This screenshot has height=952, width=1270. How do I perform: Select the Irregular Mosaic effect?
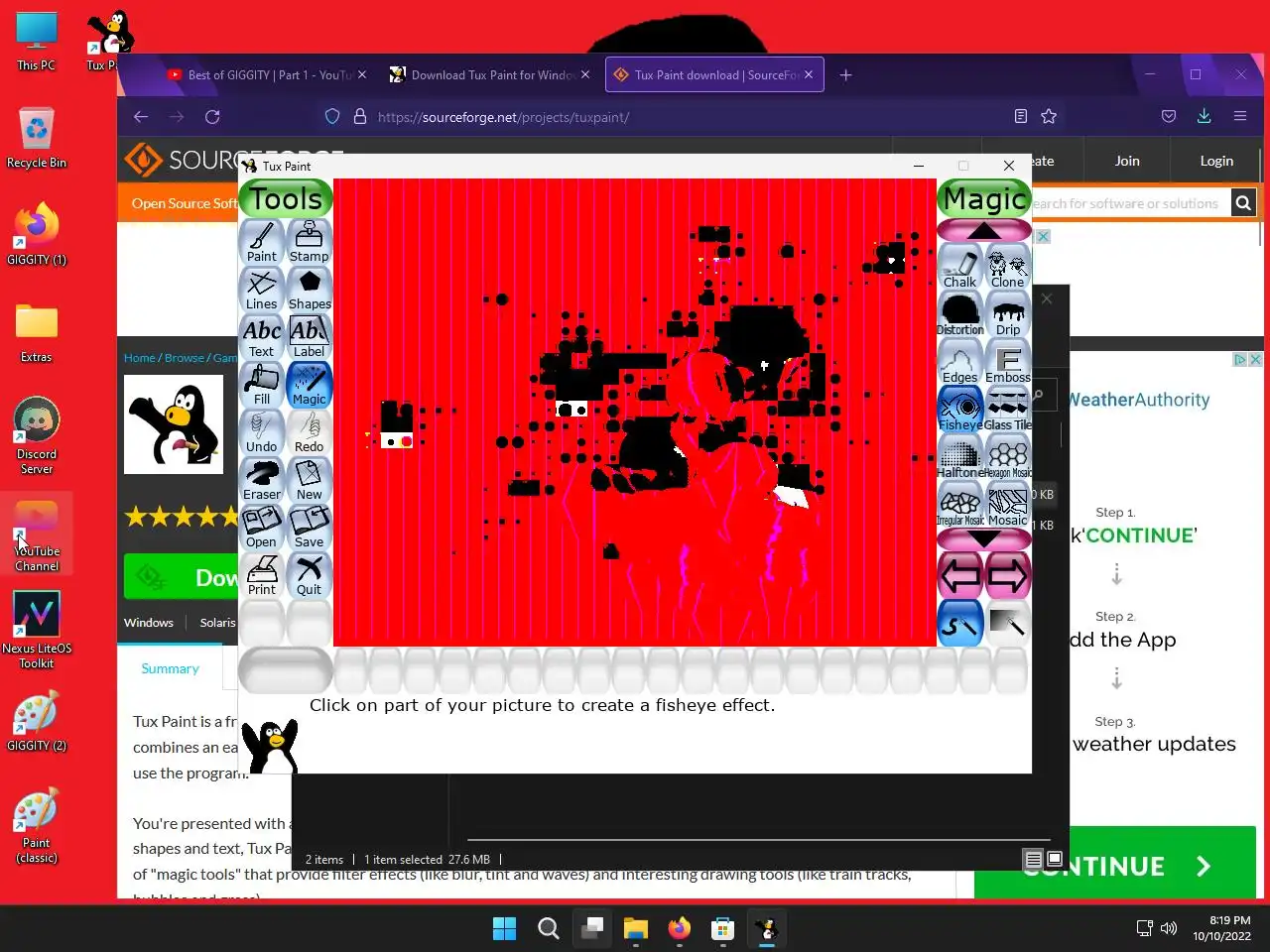960,505
